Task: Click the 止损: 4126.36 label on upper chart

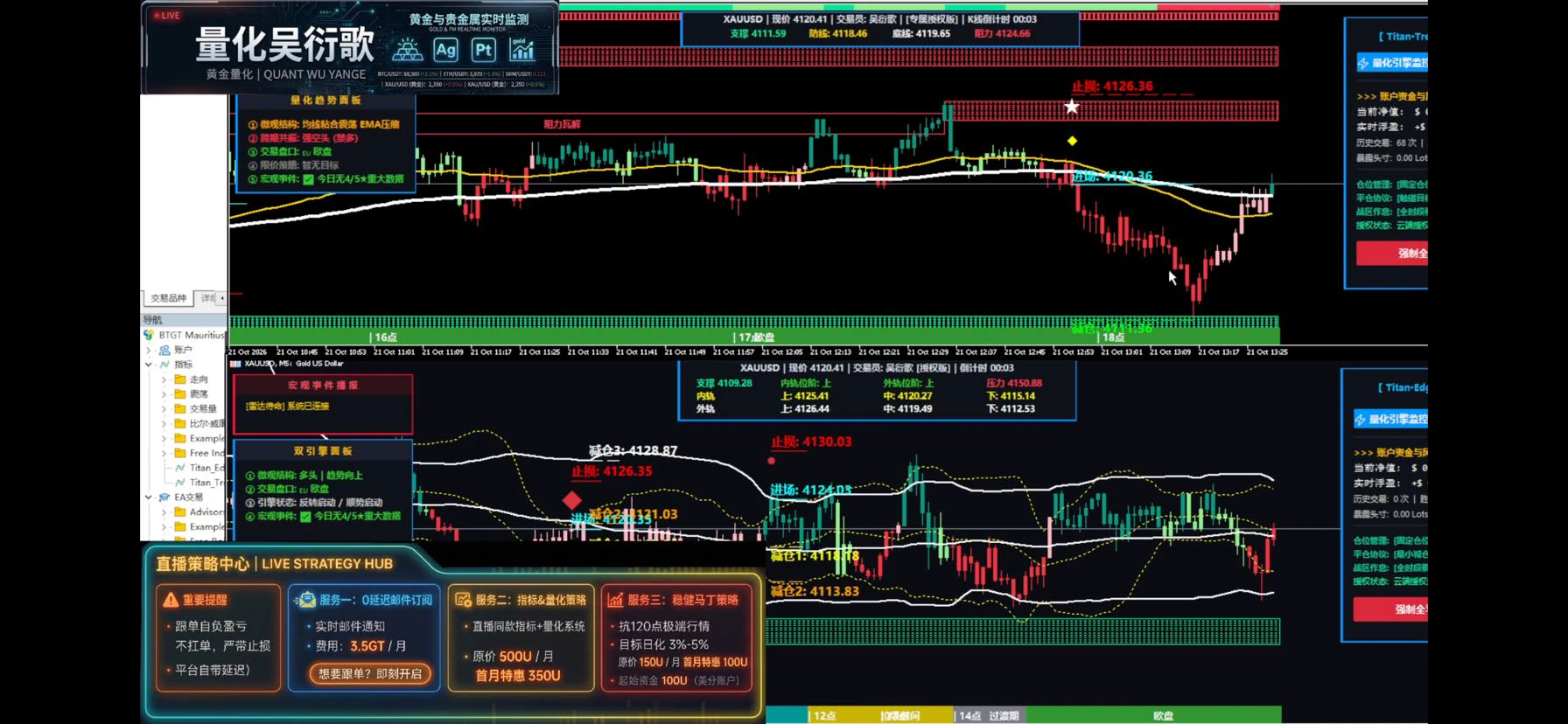Action: pos(1112,87)
